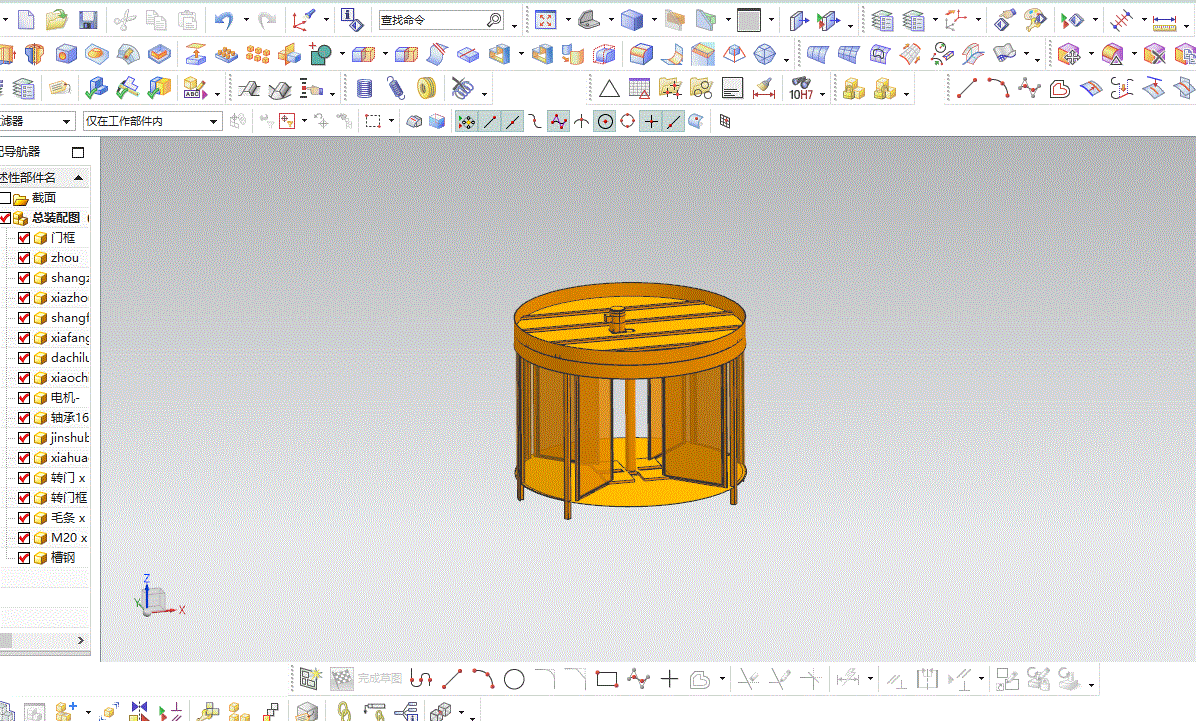1196x721 pixels.
Task: Choose the circle sketch tool
Action: click(514, 678)
